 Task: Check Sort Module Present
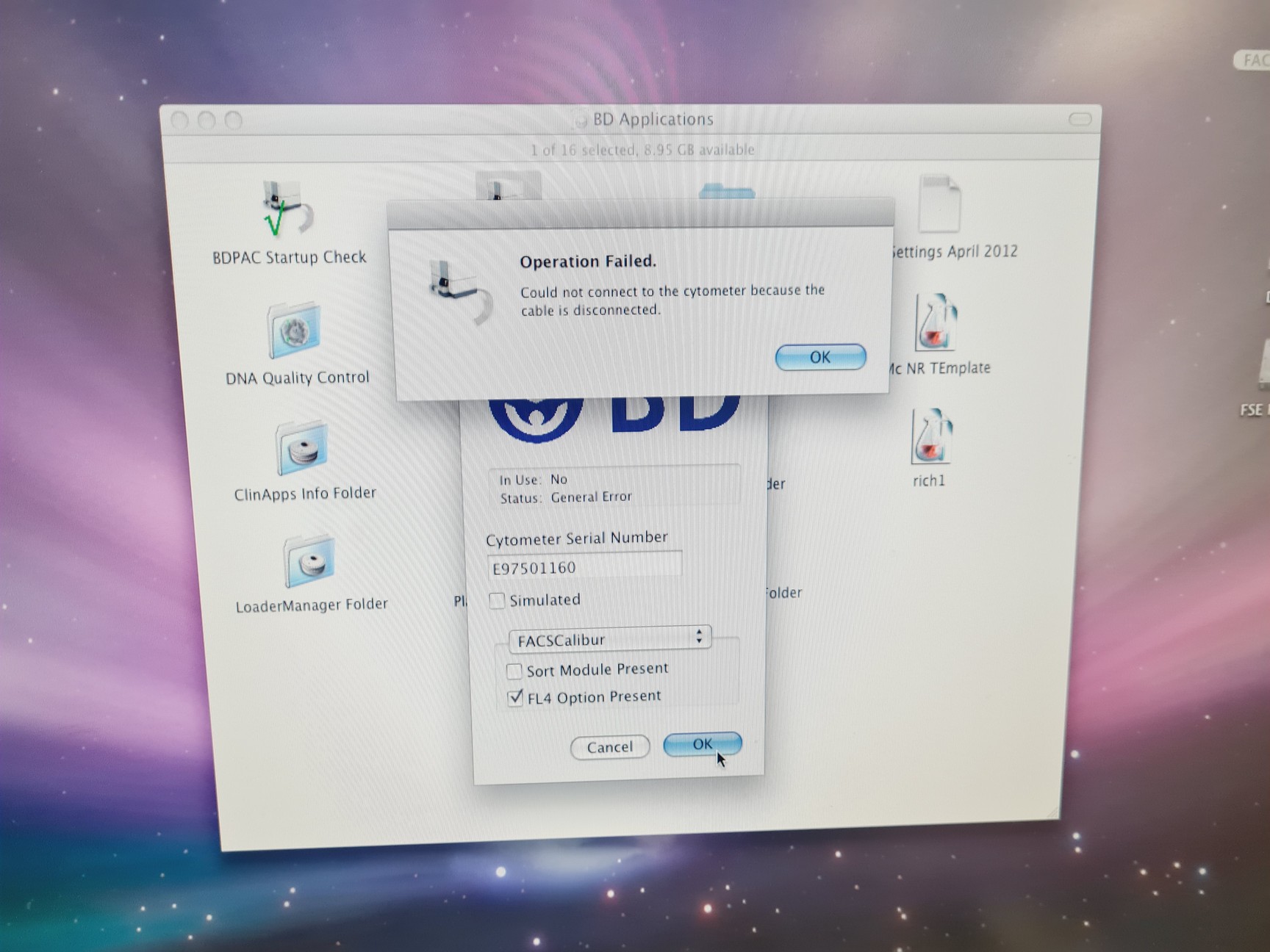pyautogui.click(x=513, y=669)
